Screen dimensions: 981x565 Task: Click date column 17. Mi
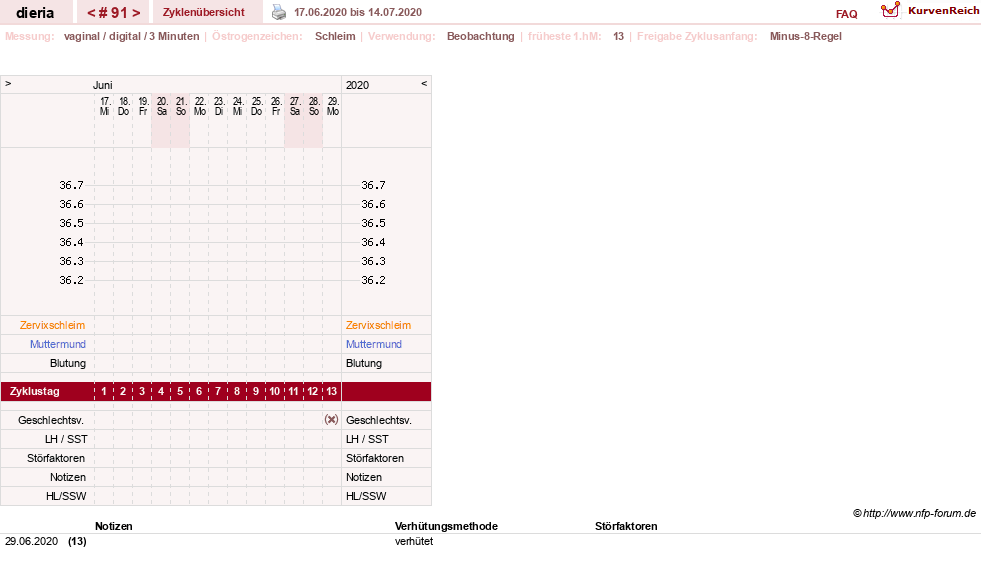click(x=104, y=106)
